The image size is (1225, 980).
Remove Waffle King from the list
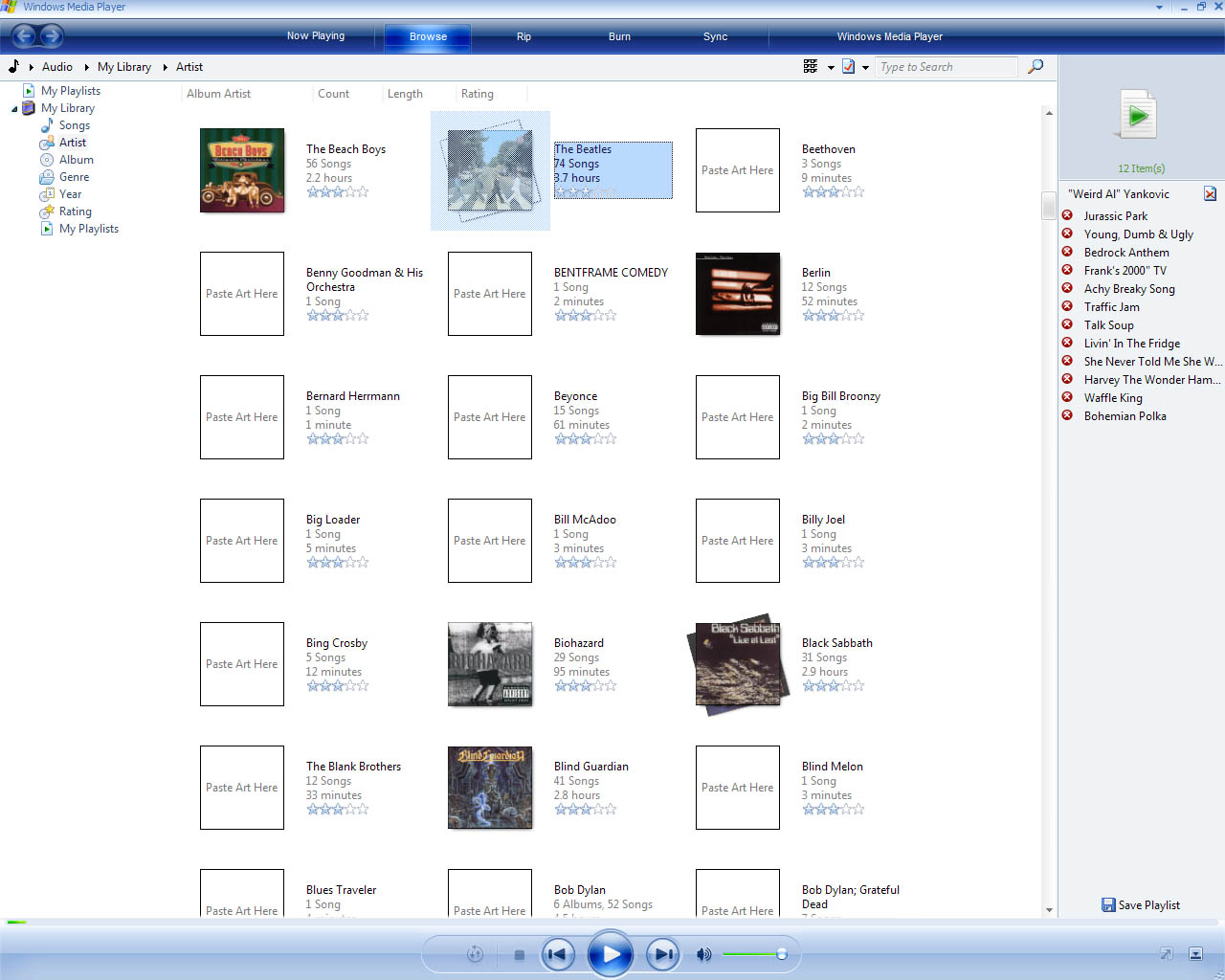pyautogui.click(x=1067, y=397)
